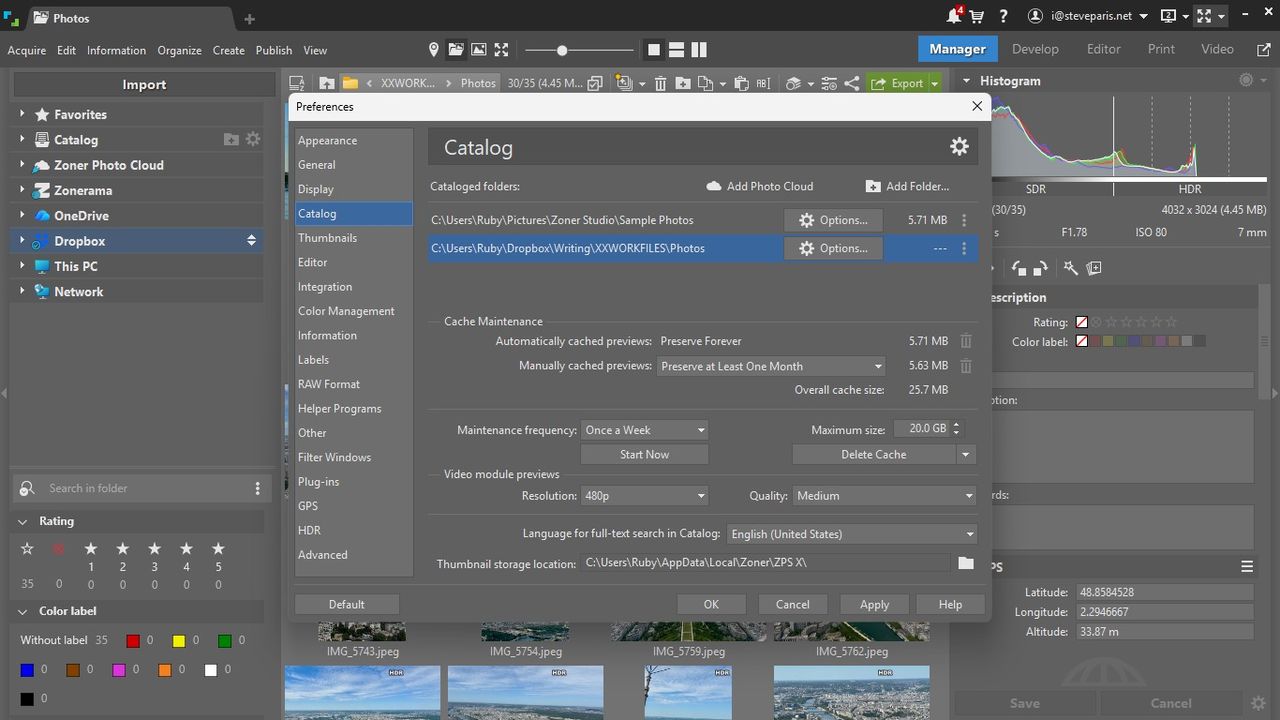Image resolution: width=1280 pixels, height=720 pixels.
Task: Open the shopping cart icon
Action: point(977,17)
